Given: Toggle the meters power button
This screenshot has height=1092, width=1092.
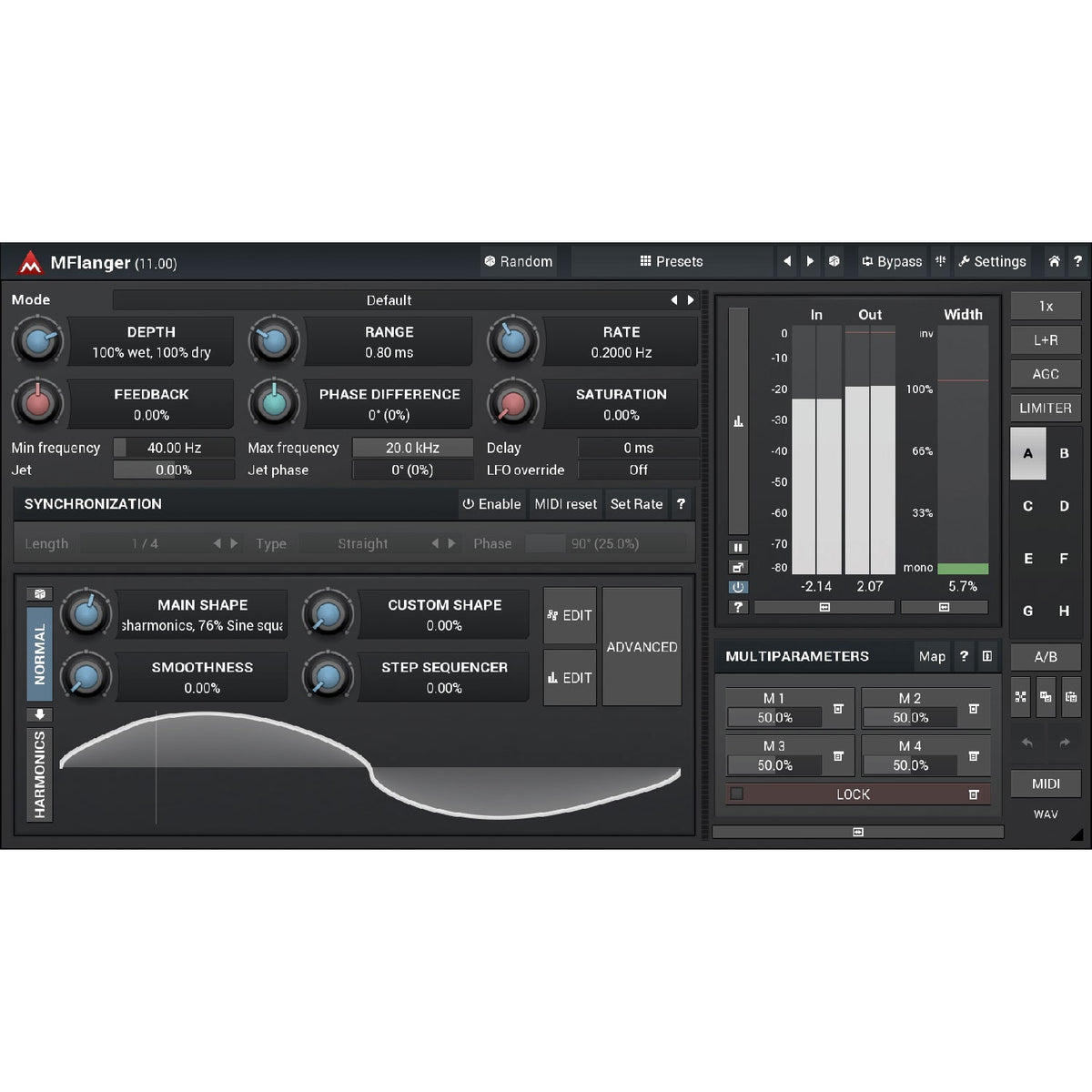Looking at the screenshot, I should coord(738,587).
